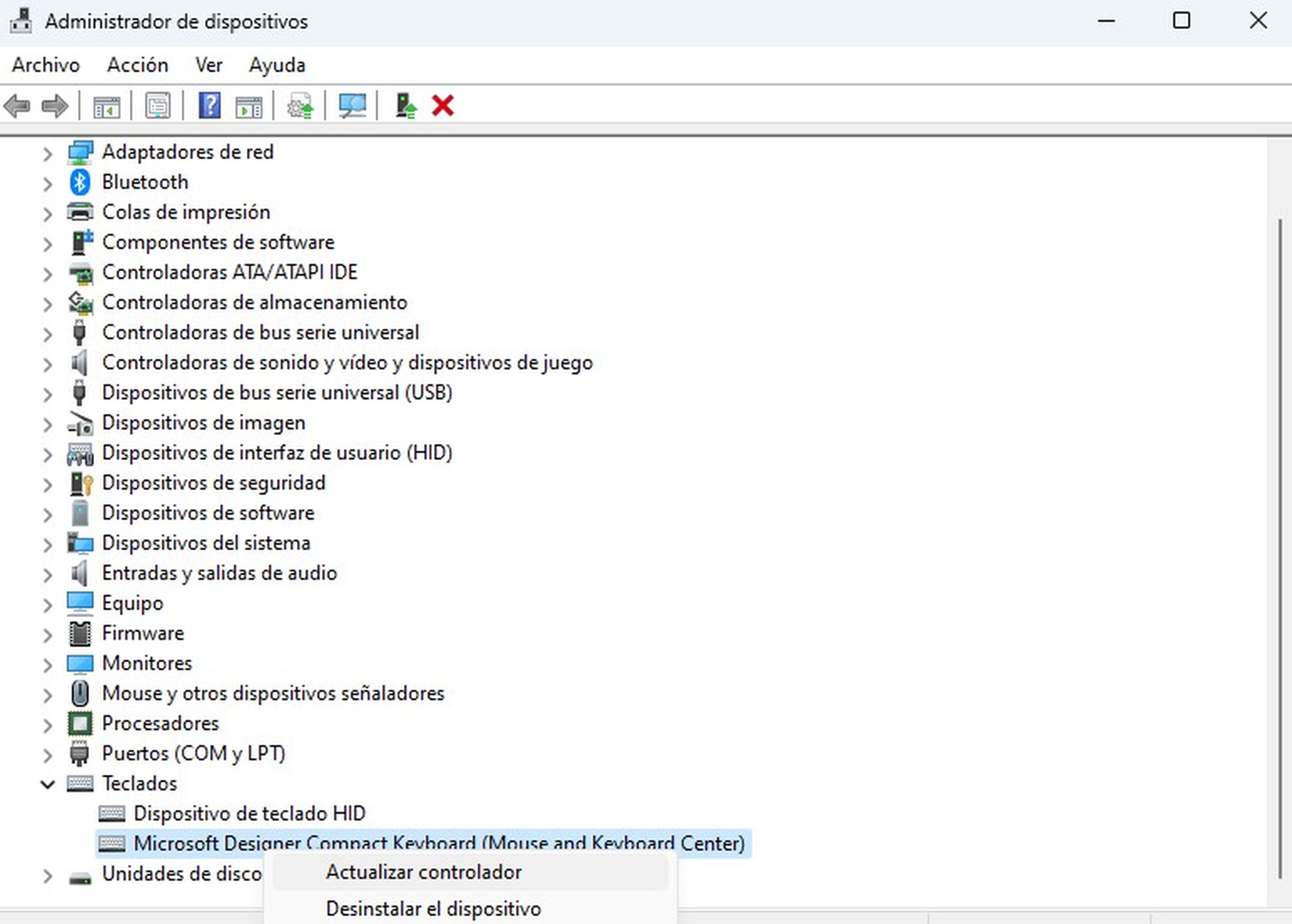The image size is (1292, 924).
Task: Expand the Procesadores node
Action: [48, 724]
